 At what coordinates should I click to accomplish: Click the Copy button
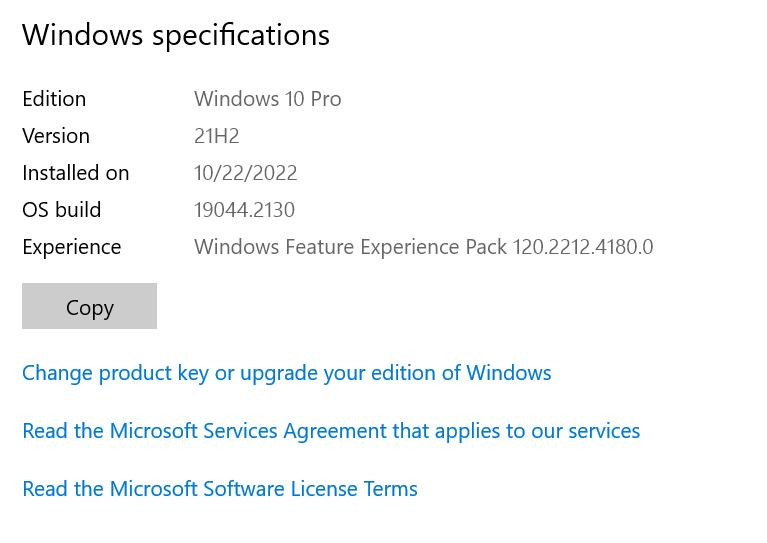[x=89, y=306]
